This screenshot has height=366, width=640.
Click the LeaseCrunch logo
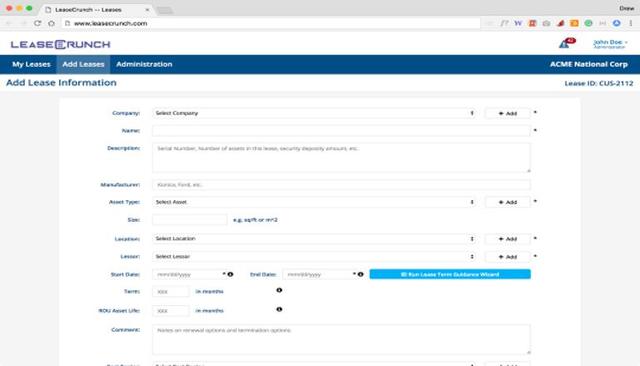pos(60,44)
